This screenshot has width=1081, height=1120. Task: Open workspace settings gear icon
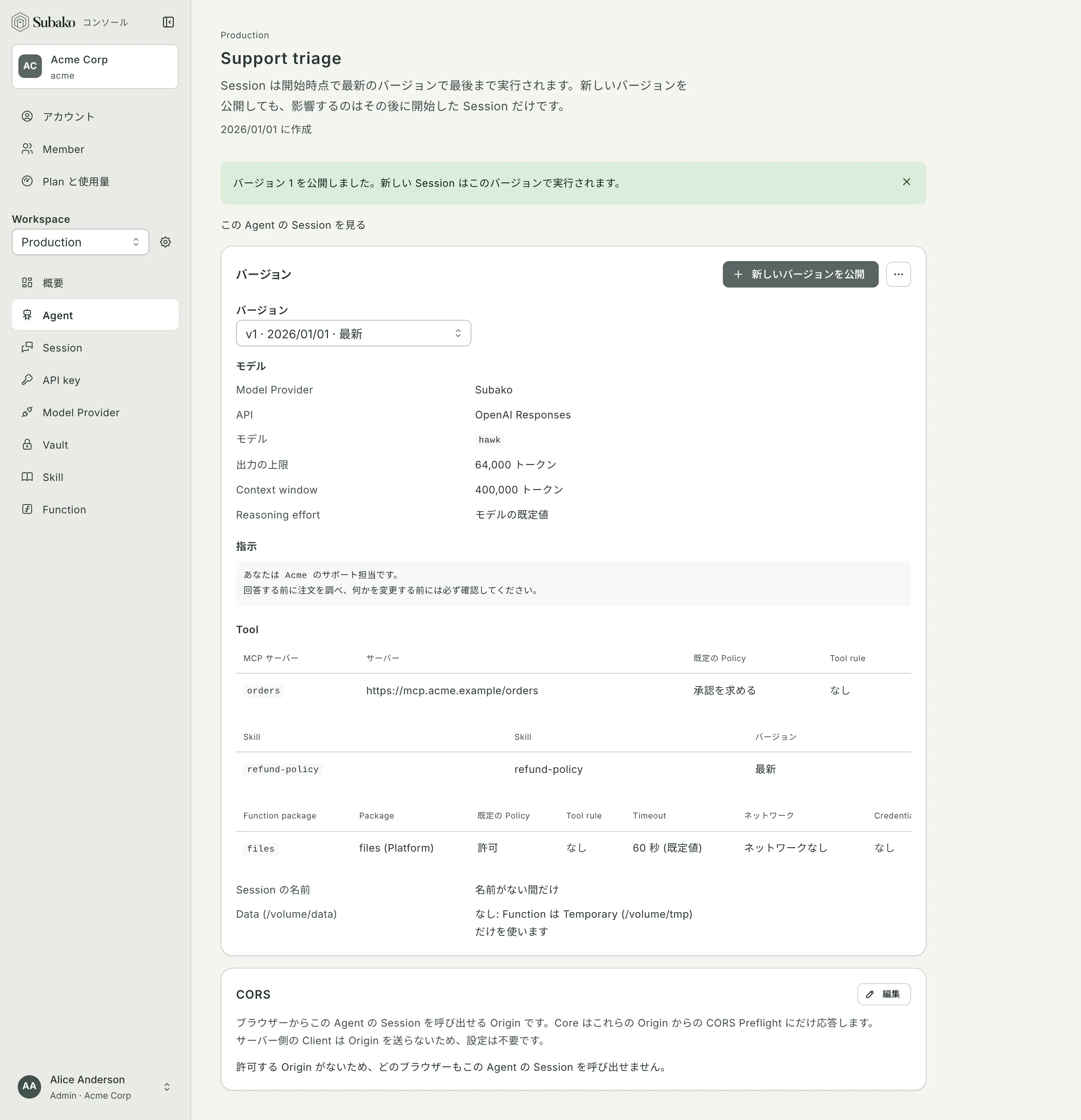point(165,242)
